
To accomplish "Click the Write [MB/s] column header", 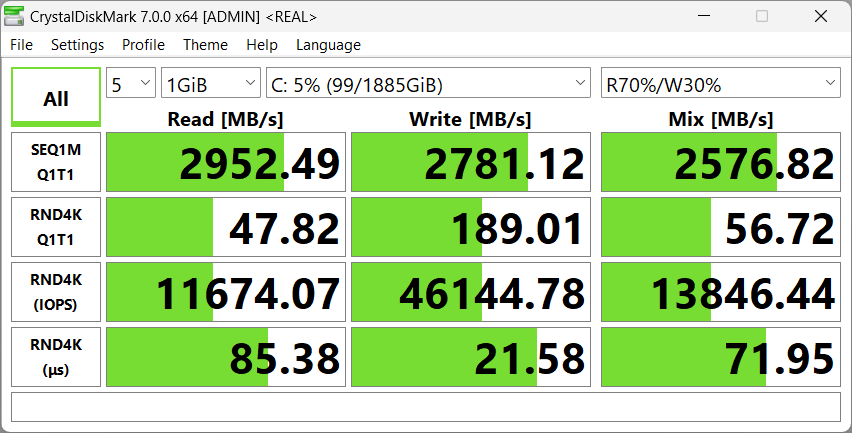I will [x=470, y=119].
